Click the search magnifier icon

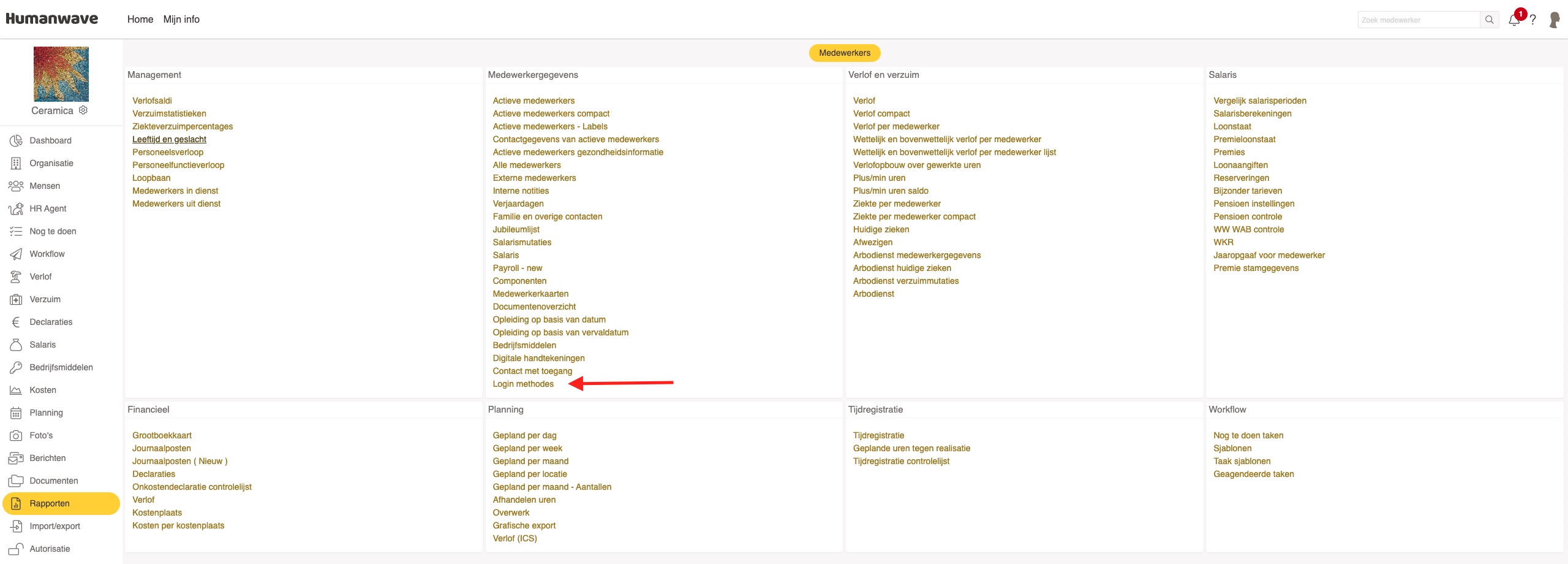pyautogui.click(x=1490, y=20)
